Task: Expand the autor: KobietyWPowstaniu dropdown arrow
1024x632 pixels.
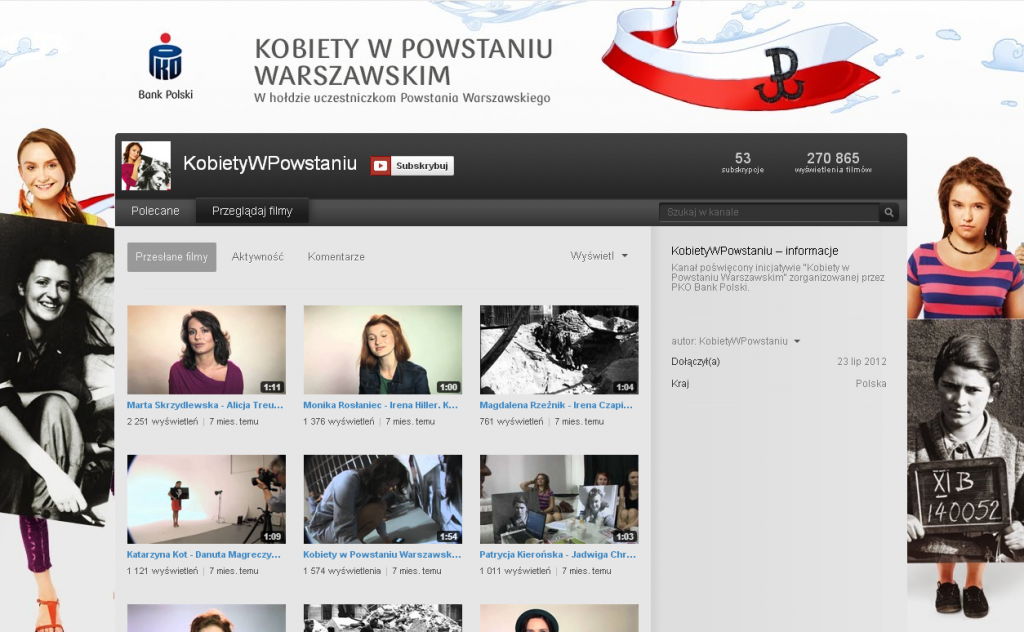Action: tap(797, 342)
